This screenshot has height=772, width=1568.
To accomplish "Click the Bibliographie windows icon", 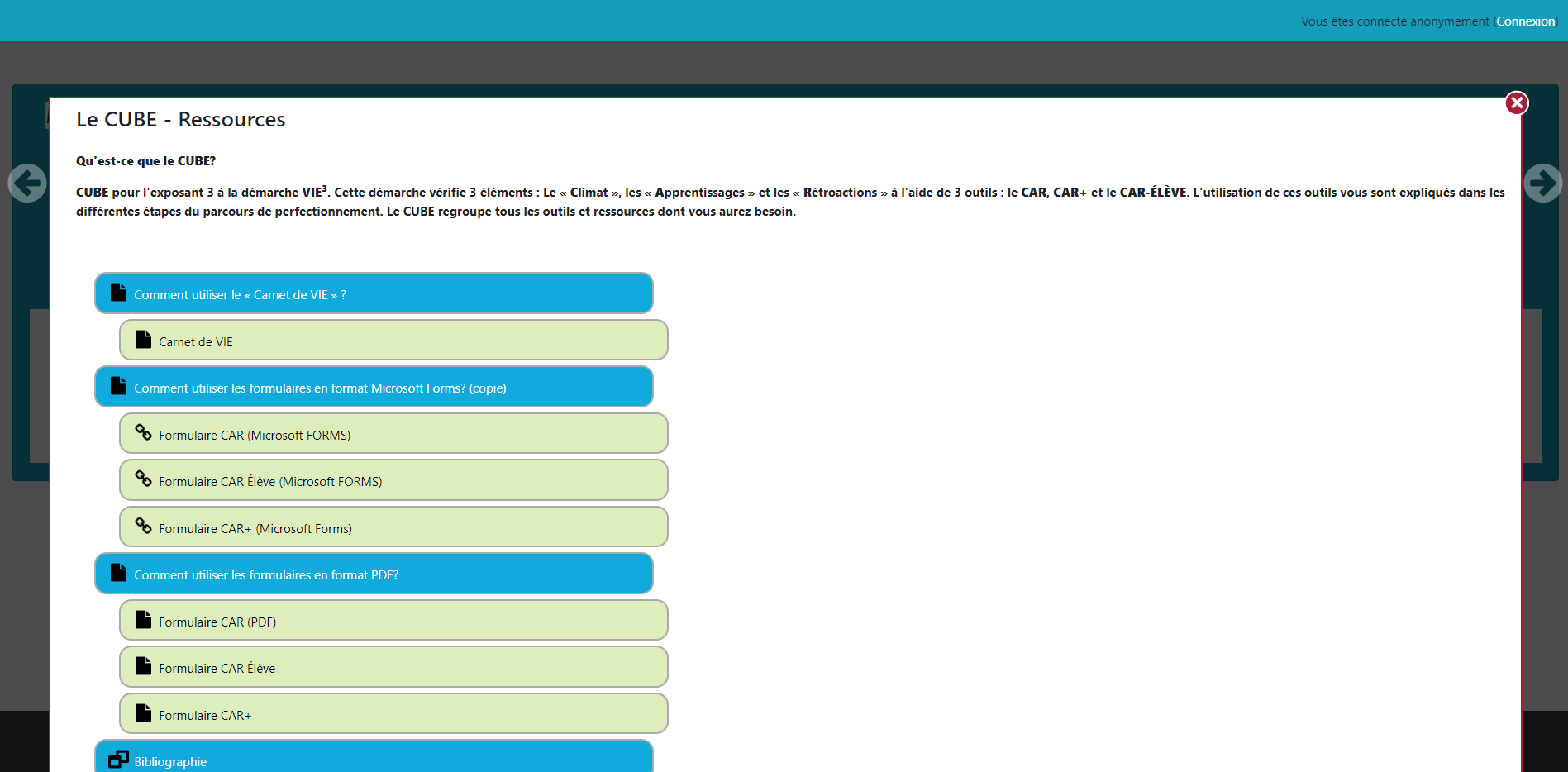I will (119, 759).
